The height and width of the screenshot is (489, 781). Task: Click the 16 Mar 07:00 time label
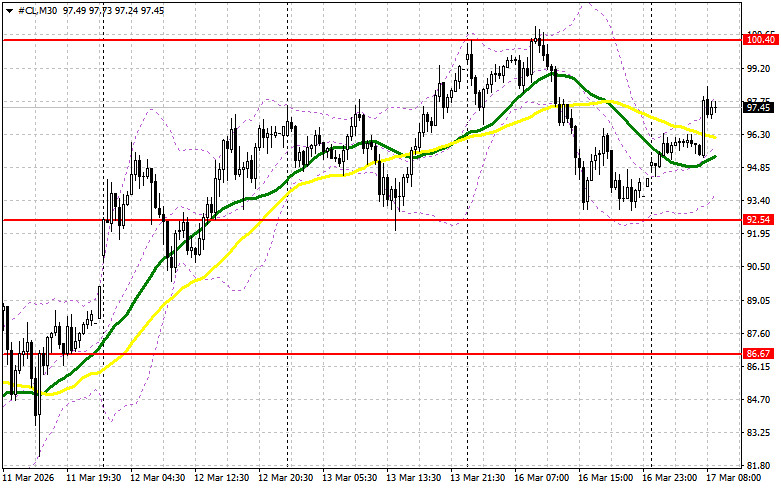pos(541,478)
